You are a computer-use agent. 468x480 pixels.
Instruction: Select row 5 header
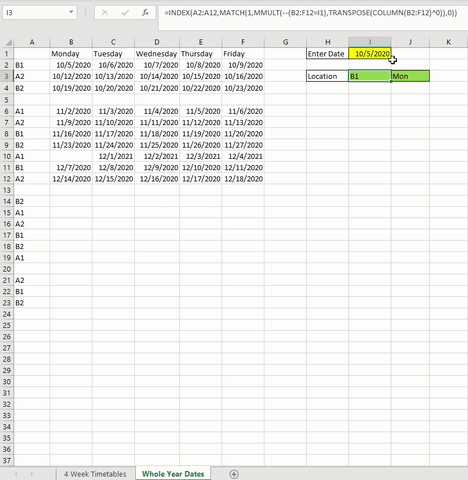[x=7, y=100]
